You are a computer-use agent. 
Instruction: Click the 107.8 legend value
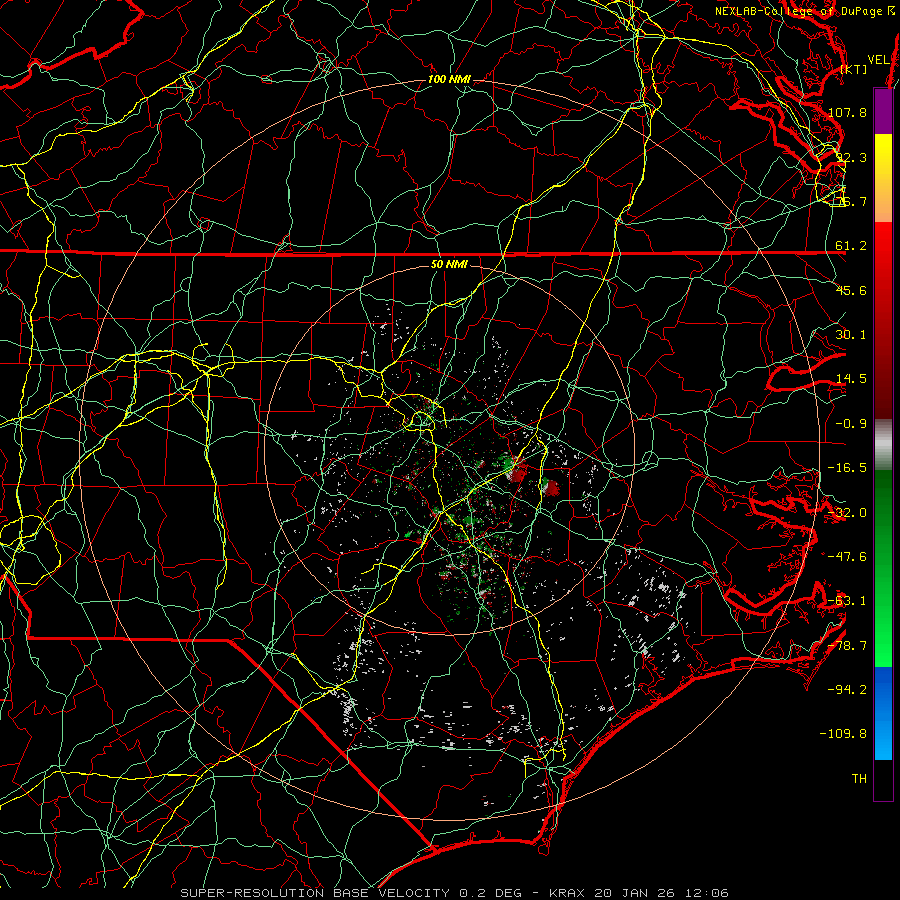(847, 112)
